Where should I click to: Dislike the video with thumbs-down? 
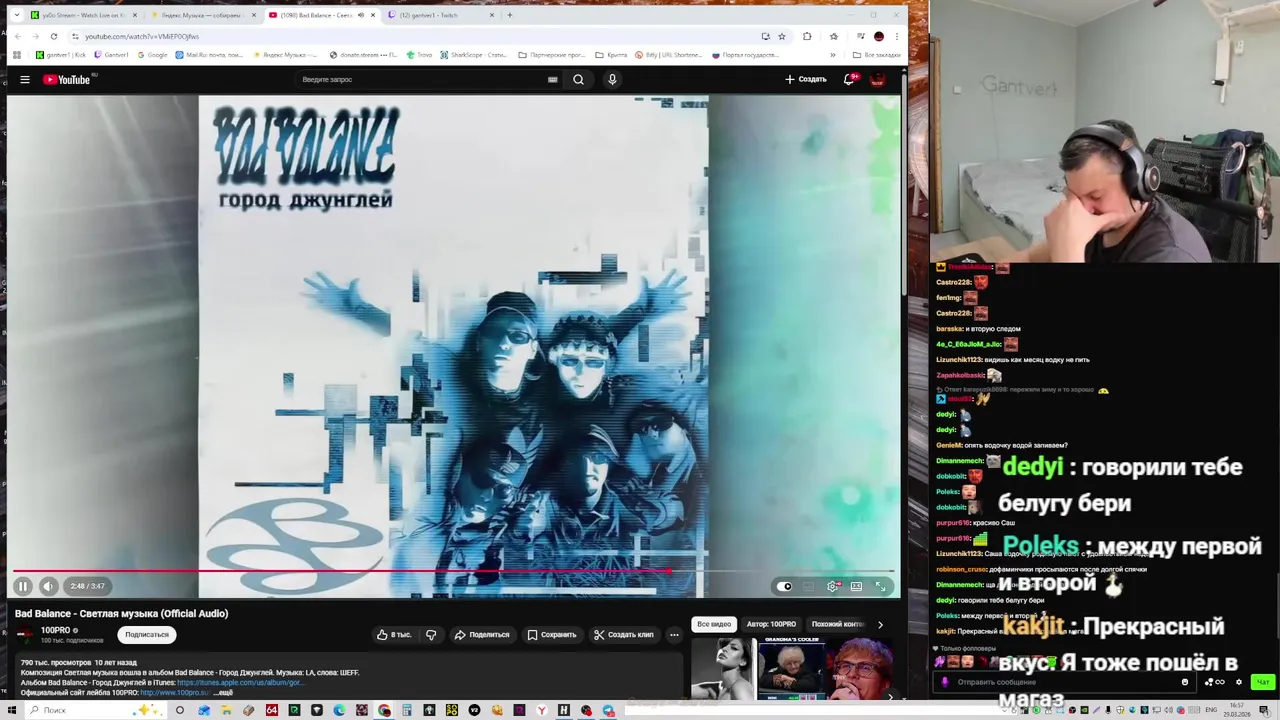tap(431, 634)
